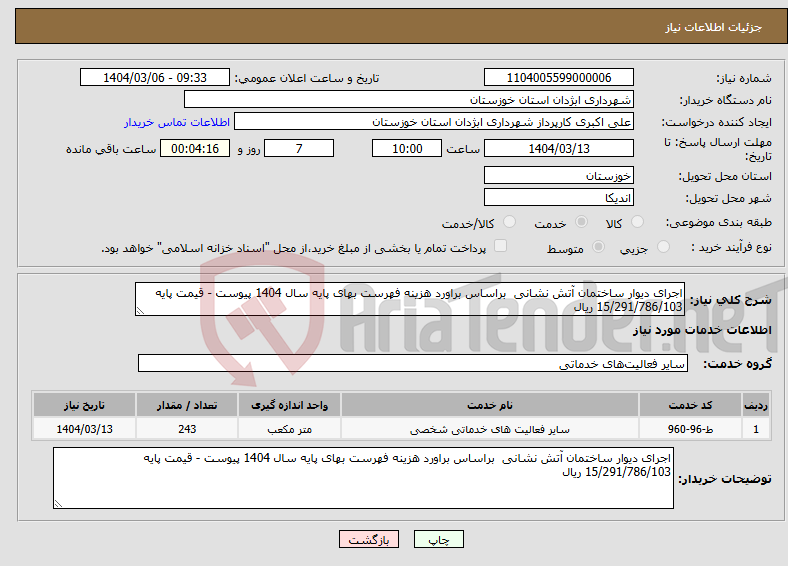Image resolution: width=788 pixels, height=566 pixels.
Task: Click the بازگشت (back) button
Action: tap(369, 539)
